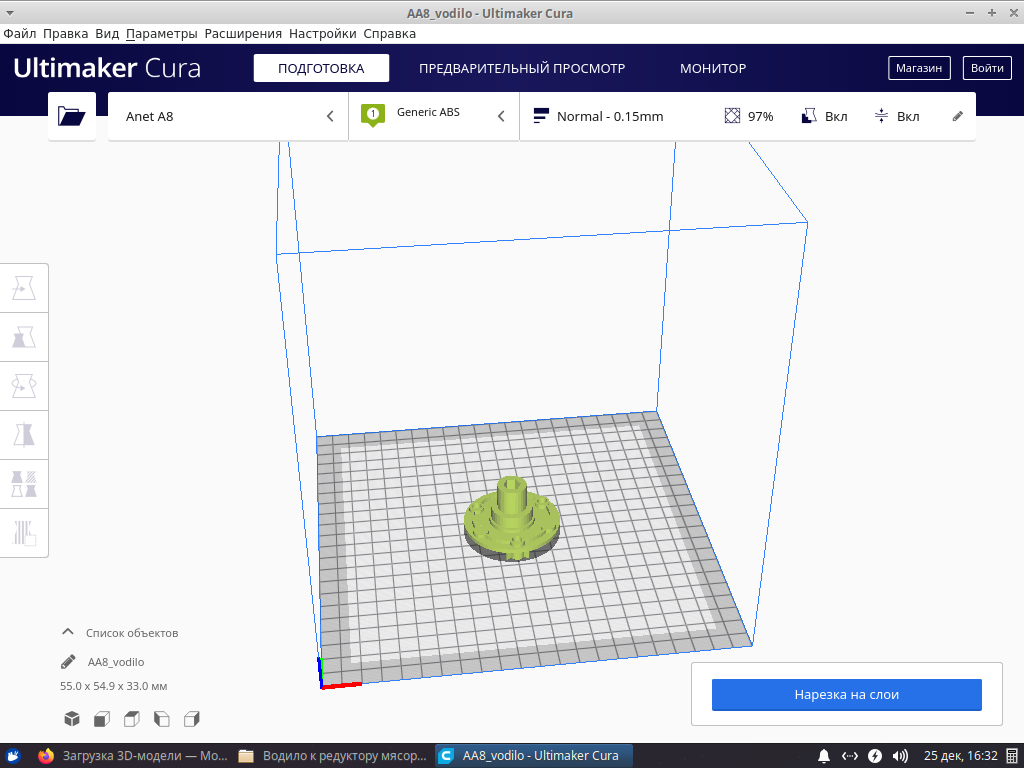This screenshot has height=768, width=1024.
Task: Open the Вид menu
Action: coord(107,33)
